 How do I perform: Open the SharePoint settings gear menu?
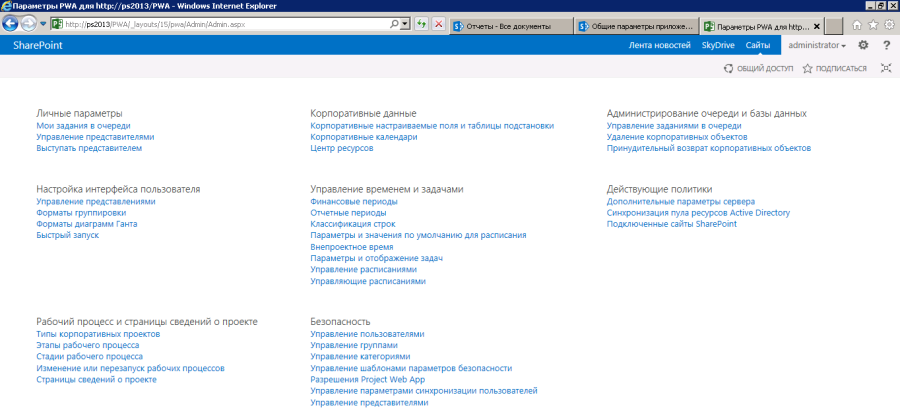(863, 45)
